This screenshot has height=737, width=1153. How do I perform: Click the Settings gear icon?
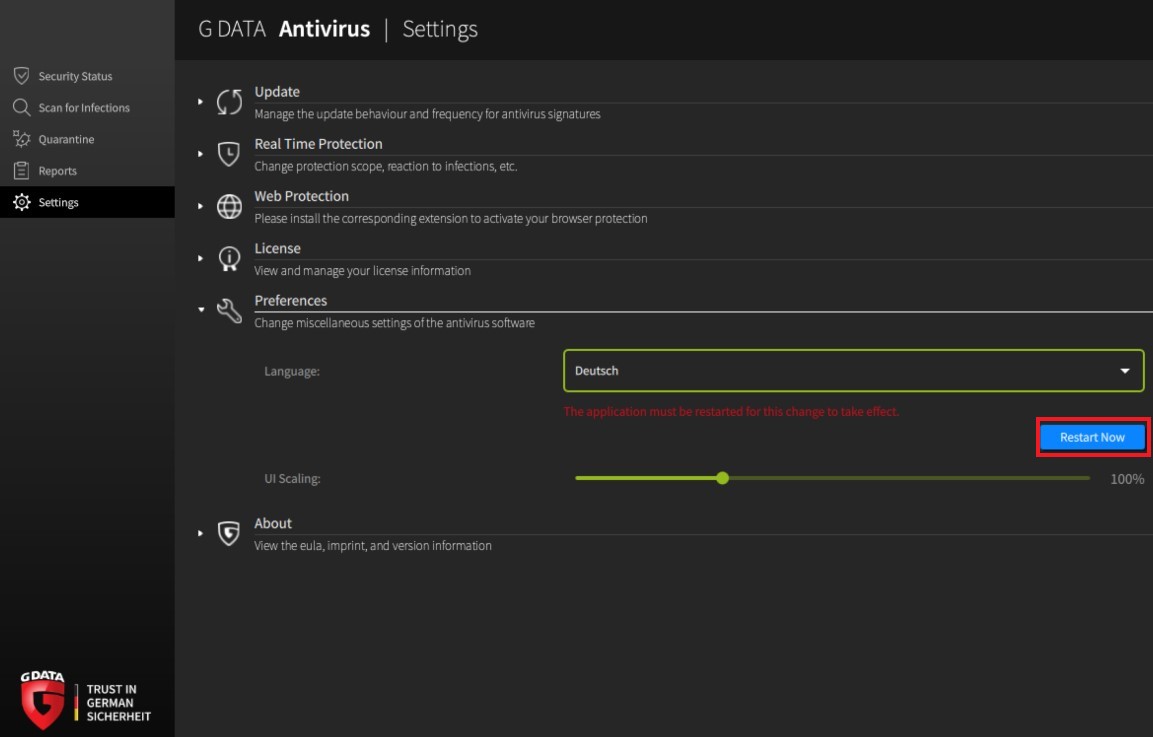[x=21, y=202]
